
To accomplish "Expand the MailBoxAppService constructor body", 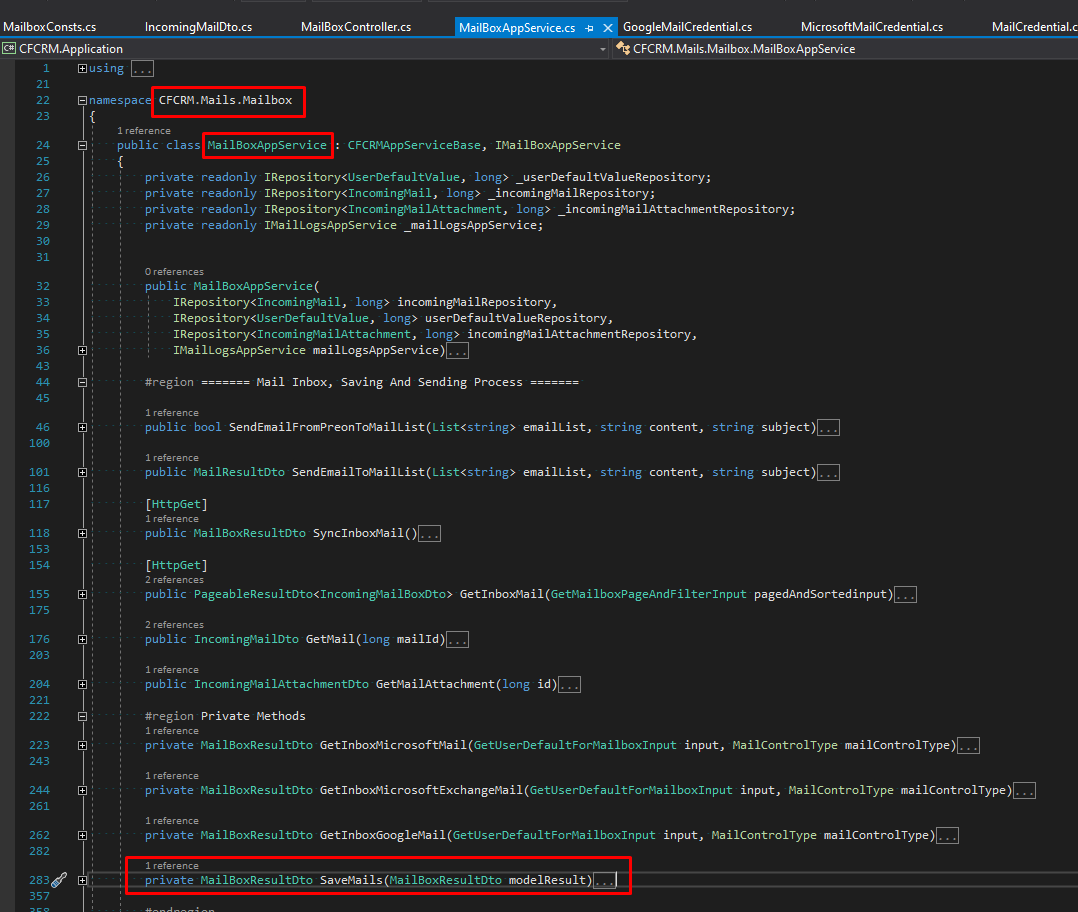I will [x=82, y=351].
